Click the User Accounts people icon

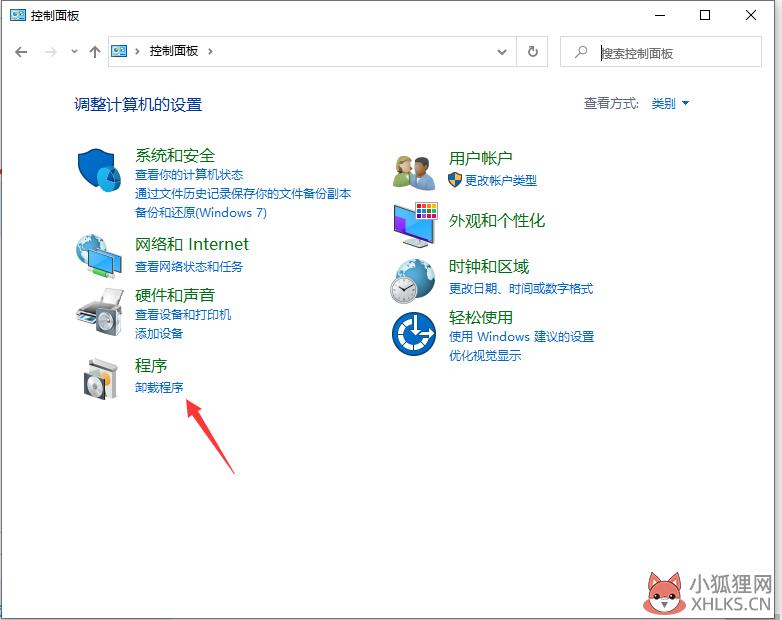(413, 172)
